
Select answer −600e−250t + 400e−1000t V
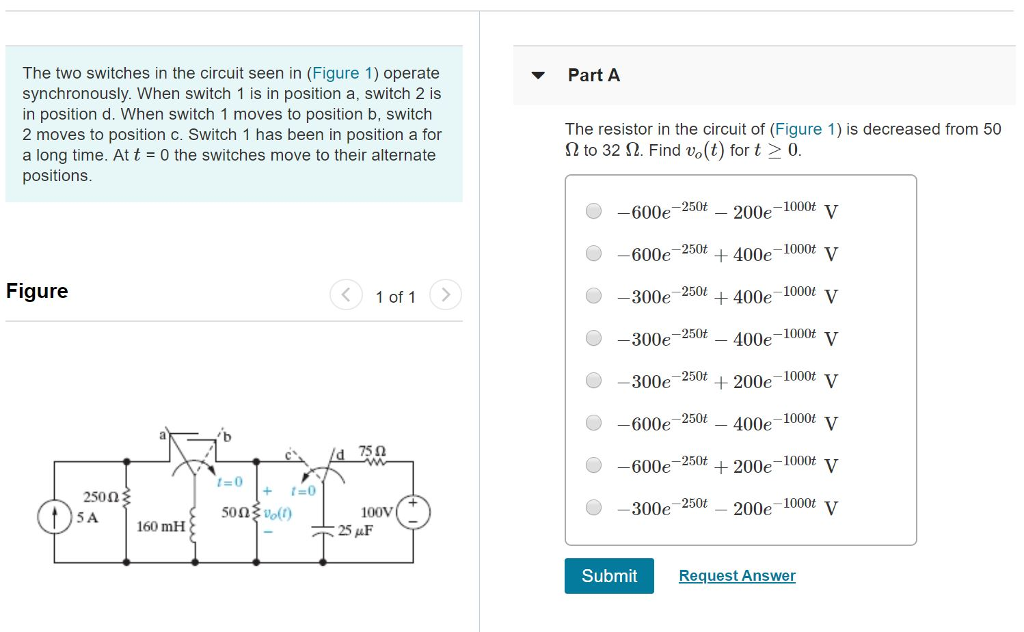point(592,253)
